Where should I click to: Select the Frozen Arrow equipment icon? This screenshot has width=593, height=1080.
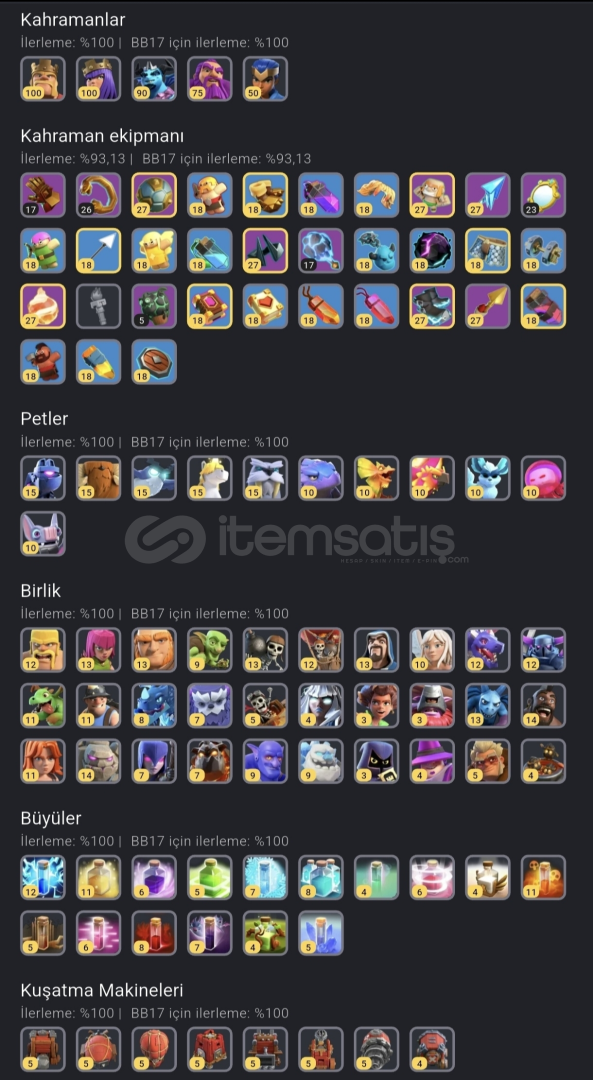coord(488,195)
